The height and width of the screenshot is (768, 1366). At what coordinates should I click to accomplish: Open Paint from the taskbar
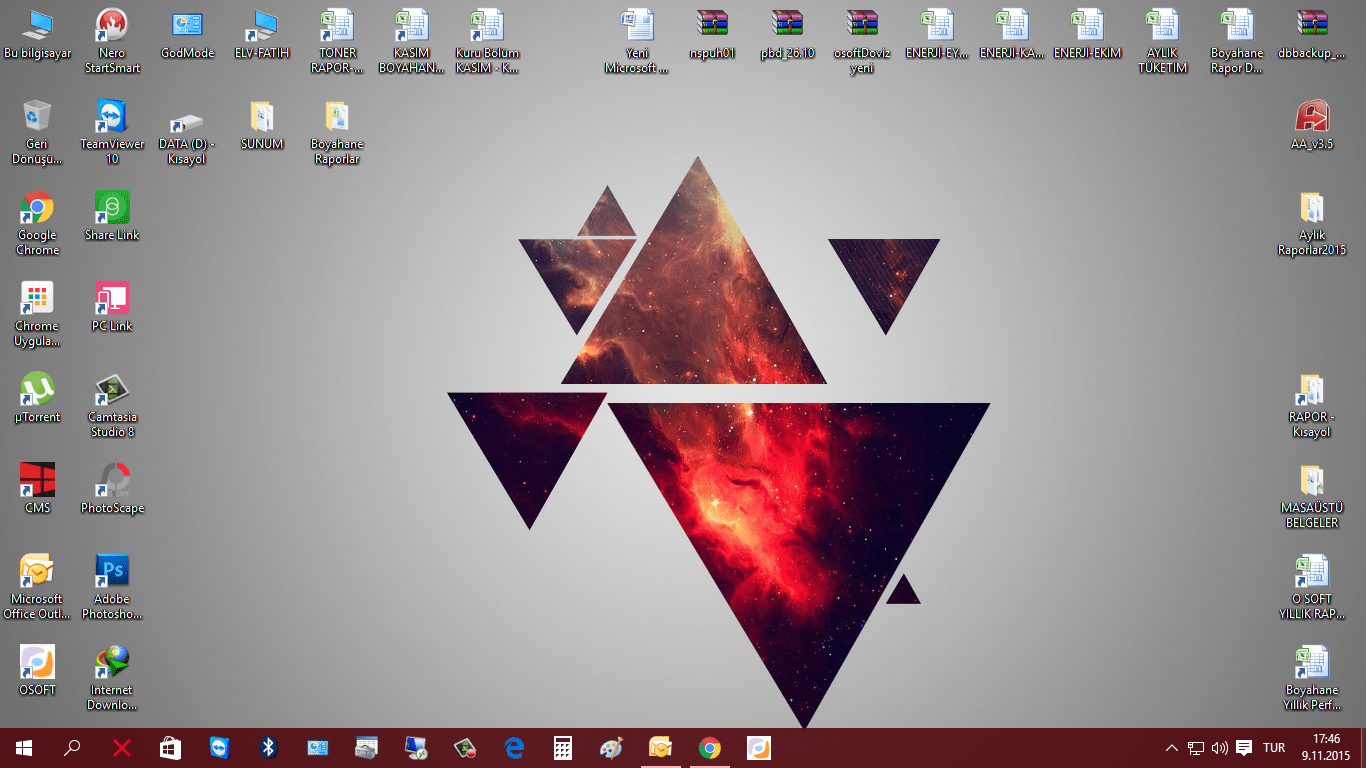tap(611, 748)
